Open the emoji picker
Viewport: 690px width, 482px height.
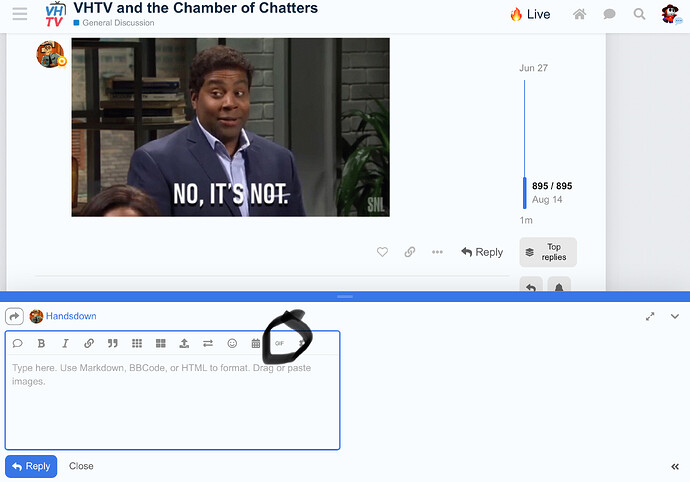(x=232, y=343)
